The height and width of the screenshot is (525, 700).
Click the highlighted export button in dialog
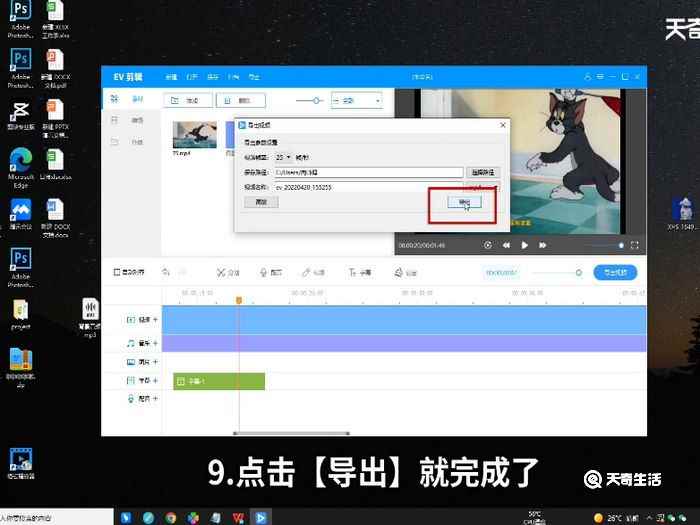coord(464,202)
